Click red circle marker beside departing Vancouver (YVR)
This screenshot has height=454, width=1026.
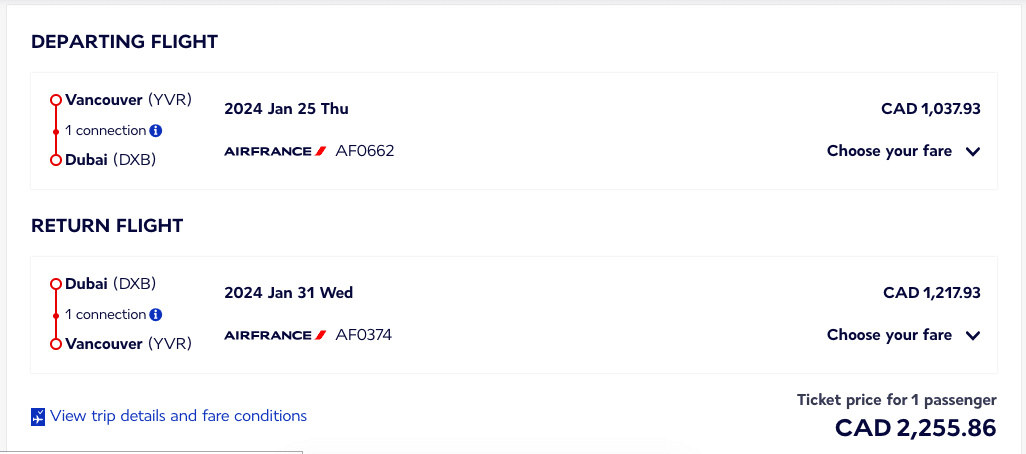56,100
